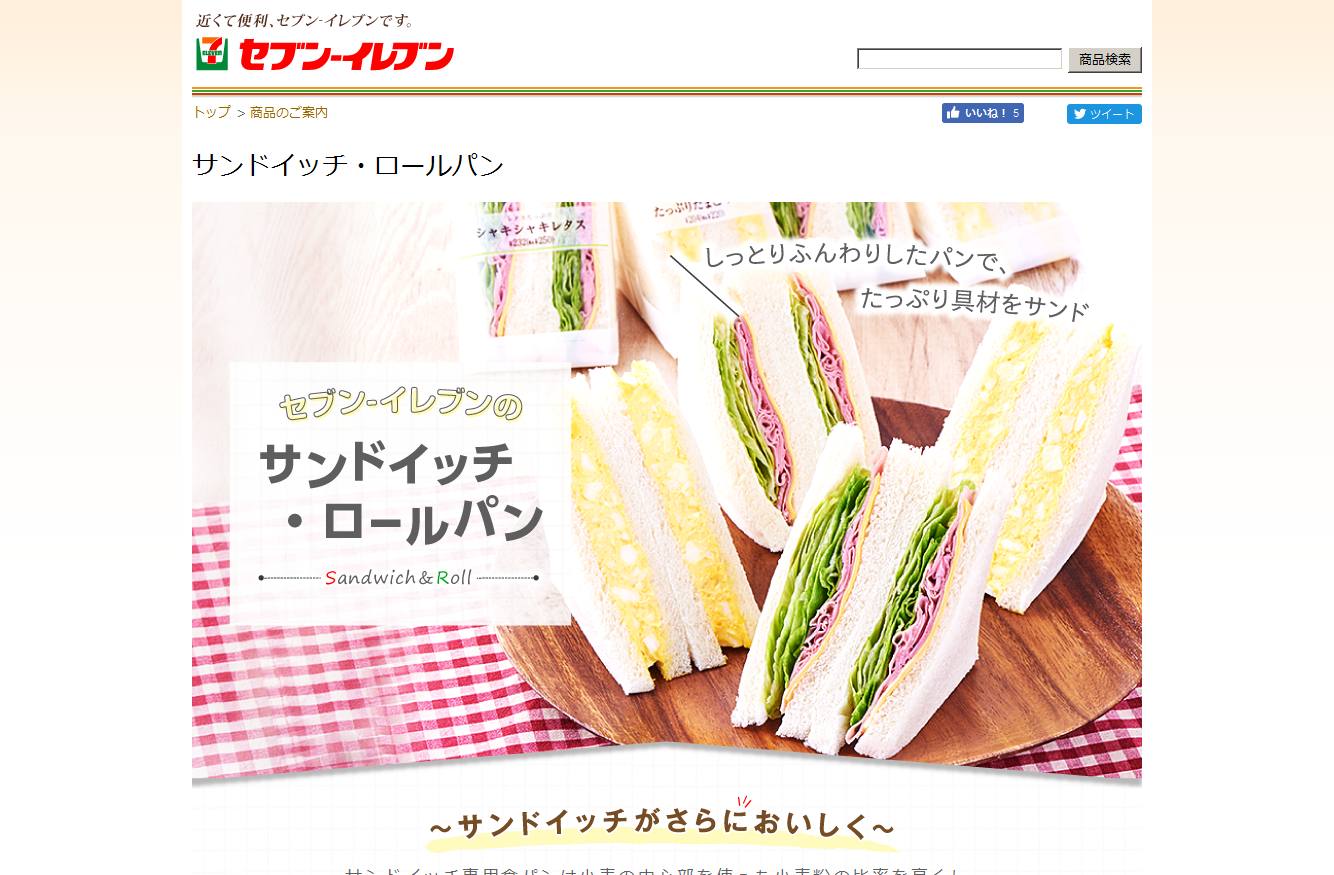The image size is (1334, 875).
Task: Click the サンドイッチ・ロールパン page heading
Action: coord(348,165)
